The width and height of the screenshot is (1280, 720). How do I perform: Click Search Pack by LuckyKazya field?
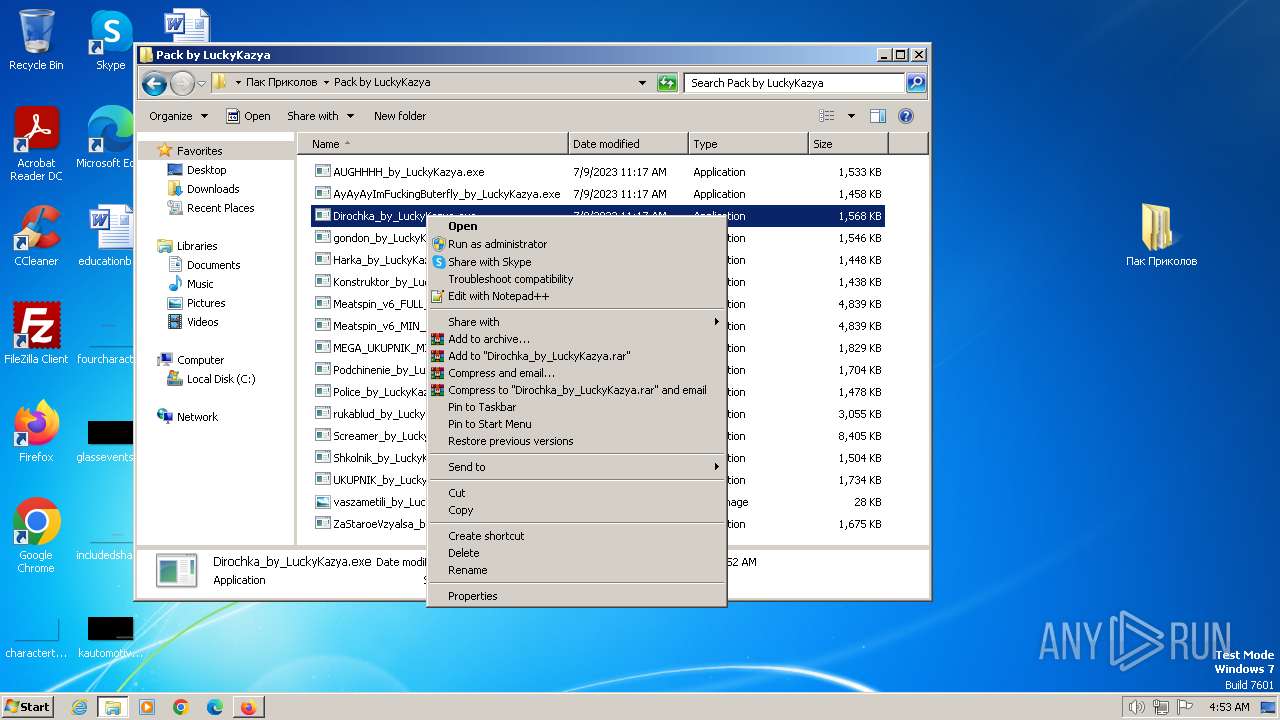796,83
